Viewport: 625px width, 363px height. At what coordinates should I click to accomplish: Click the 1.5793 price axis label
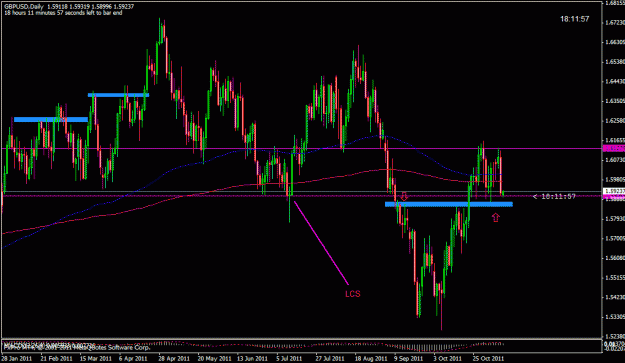[615, 219]
